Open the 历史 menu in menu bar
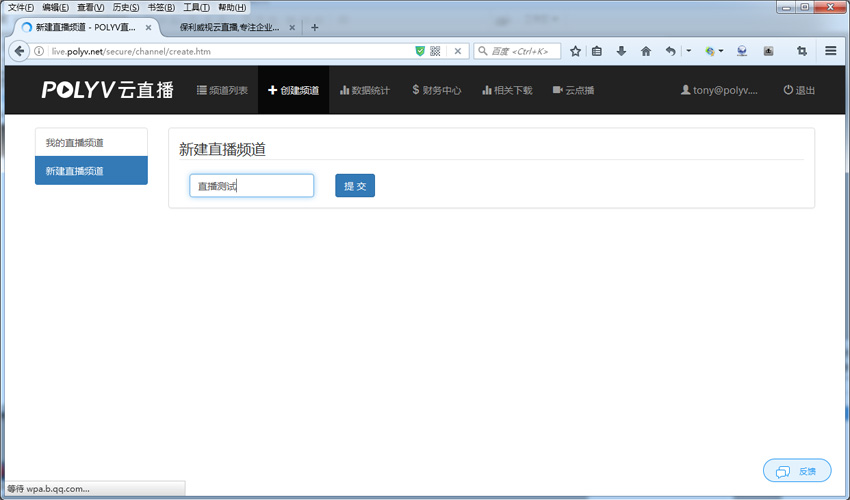The height and width of the screenshot is (500, 850). click(x=125, y=7)
